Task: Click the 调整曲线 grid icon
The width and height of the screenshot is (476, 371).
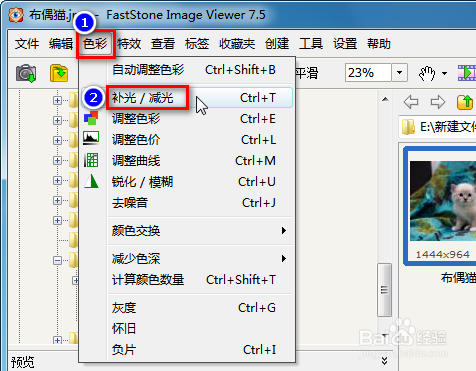Action: (x=91, y=160)
